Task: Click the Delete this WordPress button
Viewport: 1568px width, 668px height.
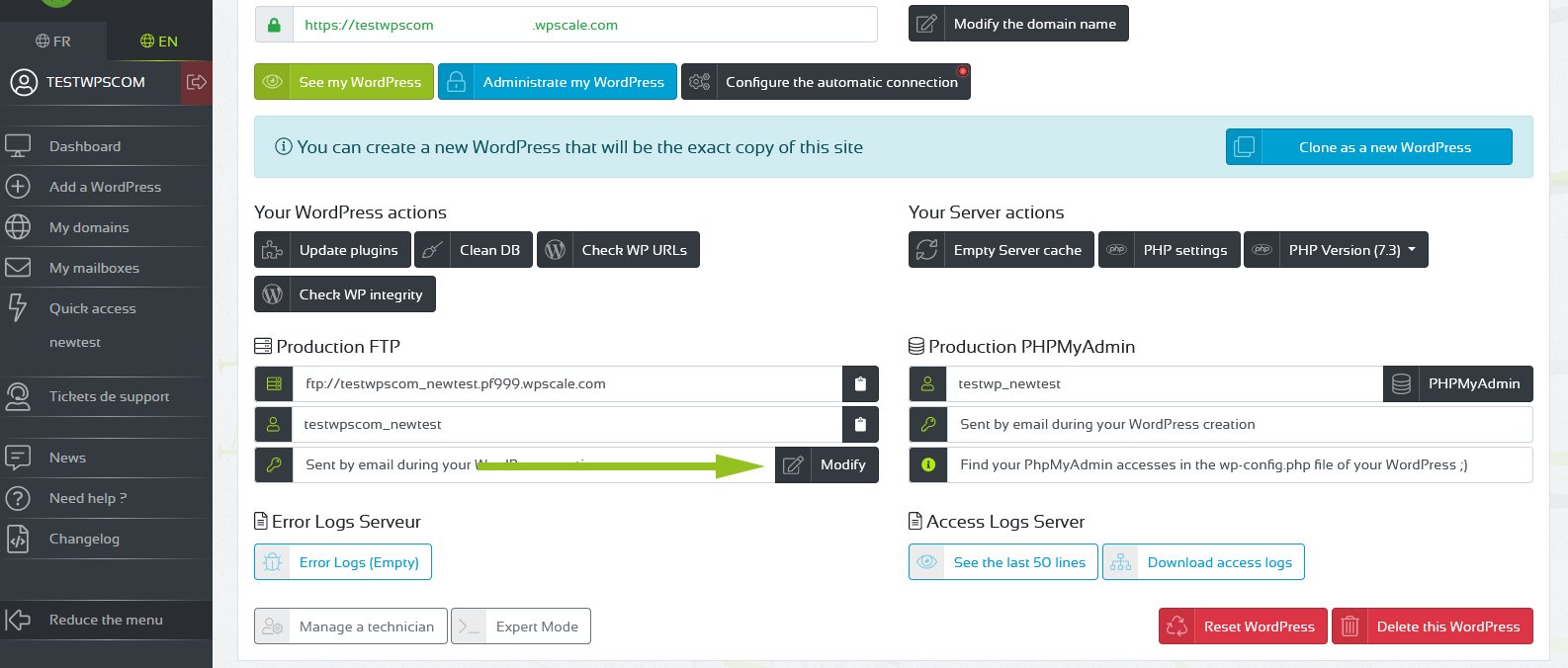Action: (x=1433, y=626)
